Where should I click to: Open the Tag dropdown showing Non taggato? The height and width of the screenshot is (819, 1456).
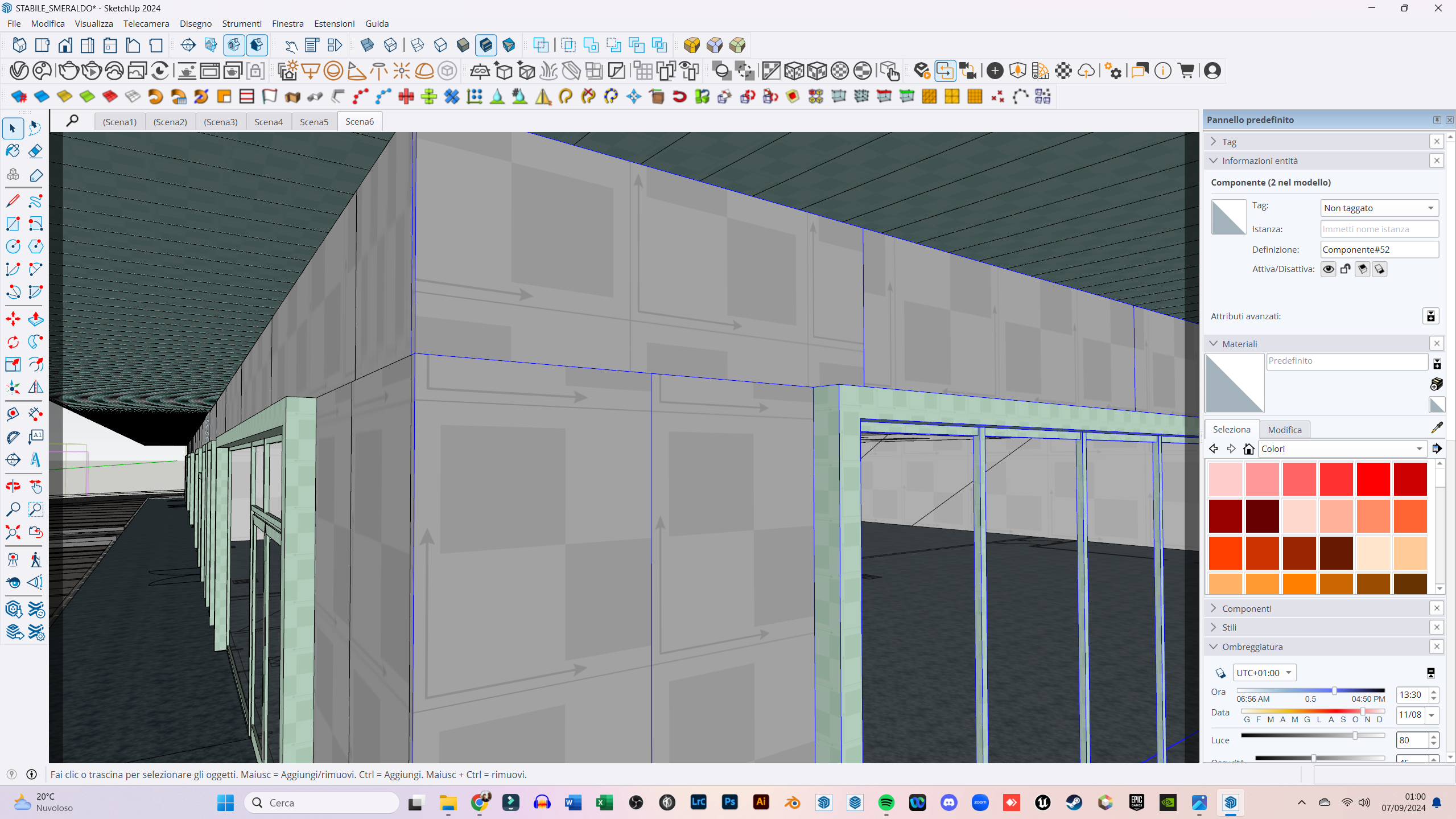click(x=1379, y=208)
